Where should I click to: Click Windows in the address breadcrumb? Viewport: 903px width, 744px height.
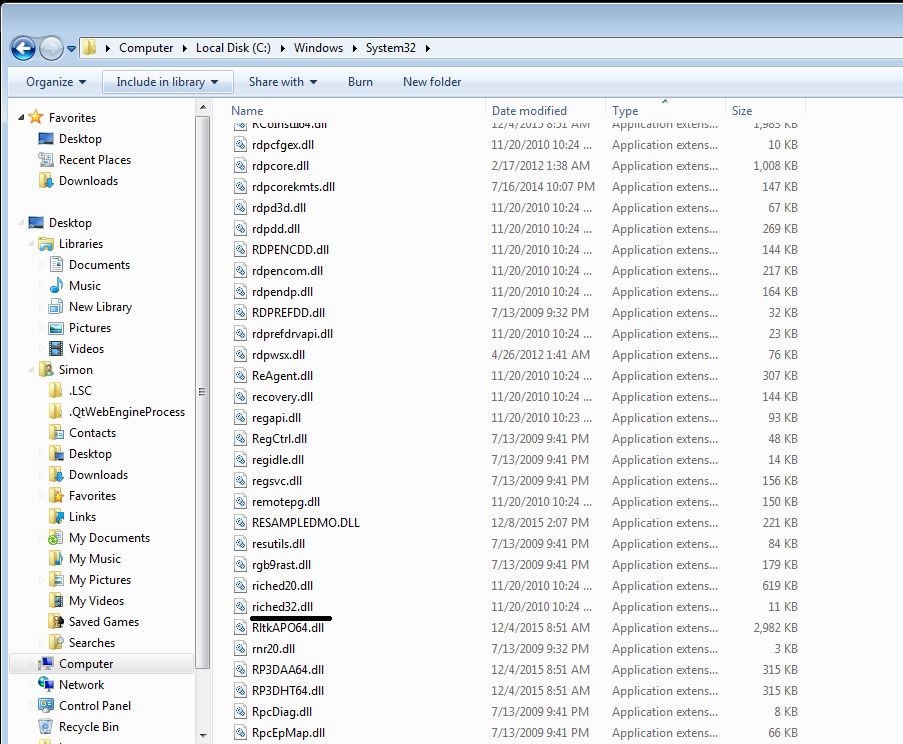(x=318, y=48)
